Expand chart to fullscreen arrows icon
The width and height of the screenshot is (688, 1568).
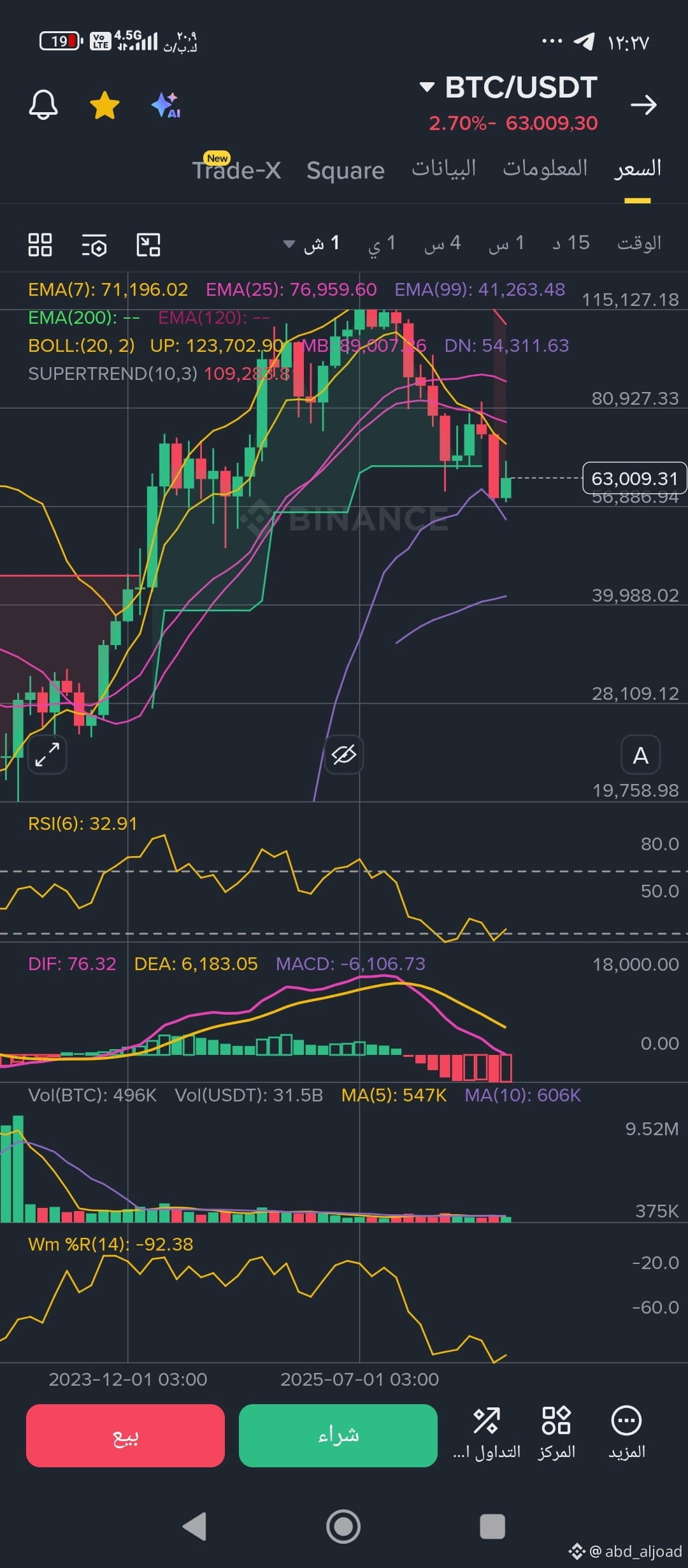pos(47,755)
